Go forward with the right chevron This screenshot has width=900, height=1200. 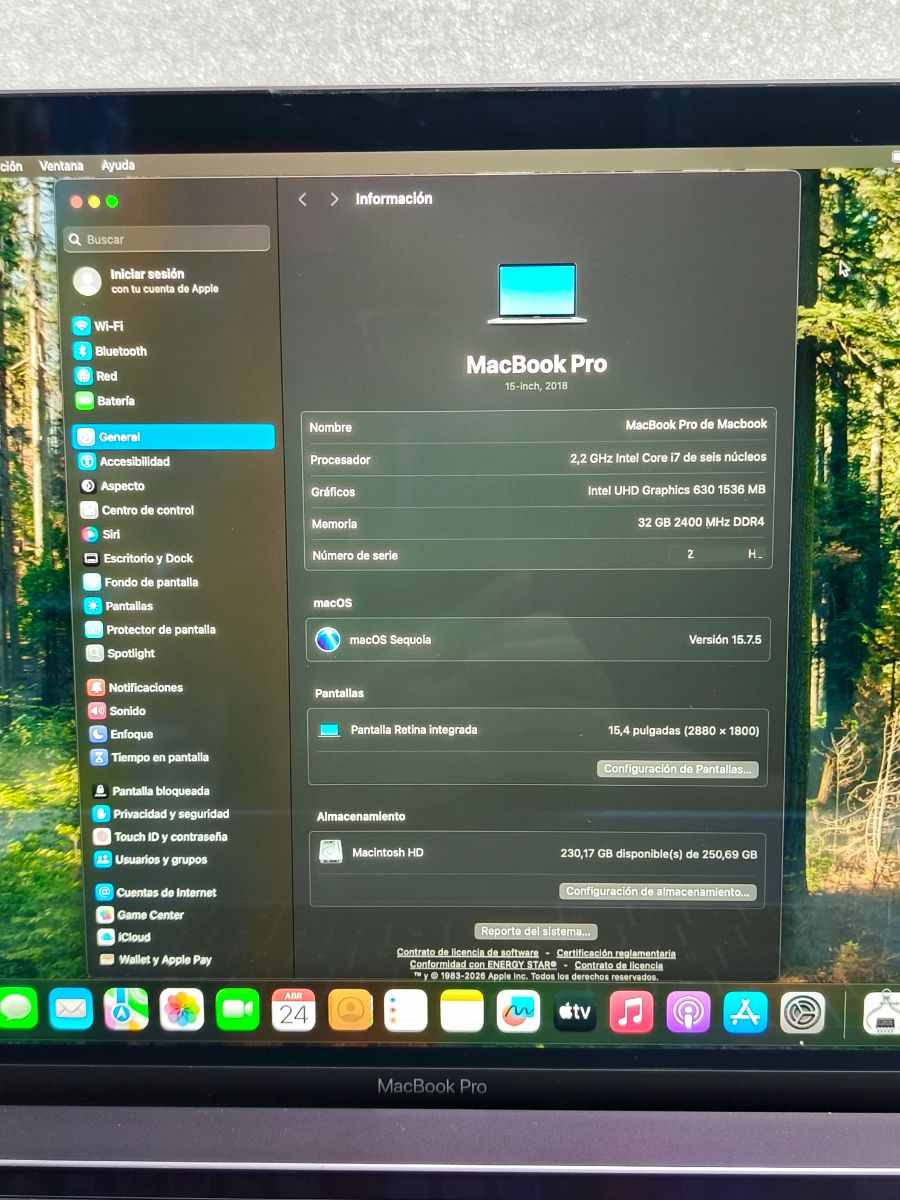334,199
